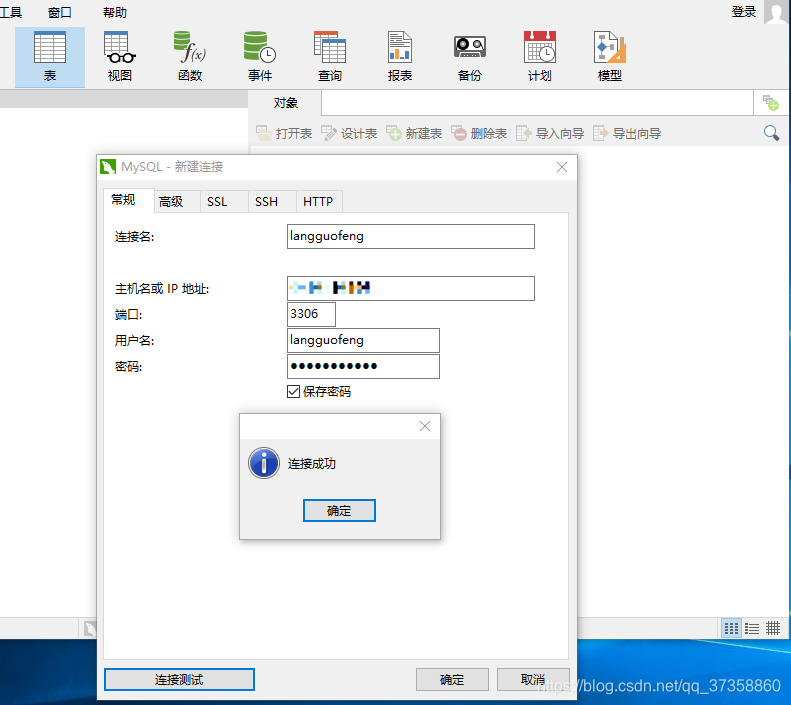Open the 帮助 (Help) menu
Viewport: 791px width, 705px height.
tap(115, 12)
